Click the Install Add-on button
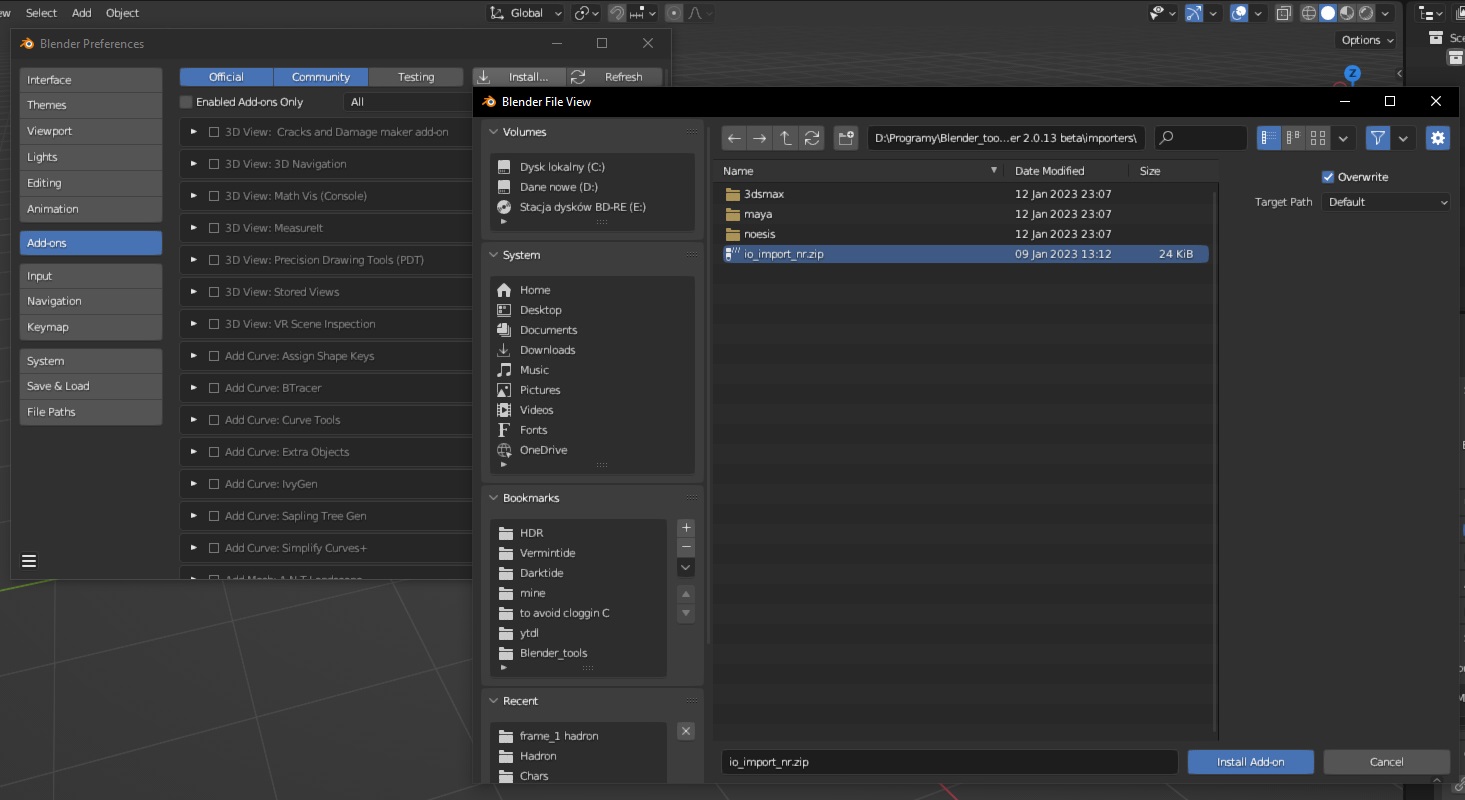 coord(1250,762)
